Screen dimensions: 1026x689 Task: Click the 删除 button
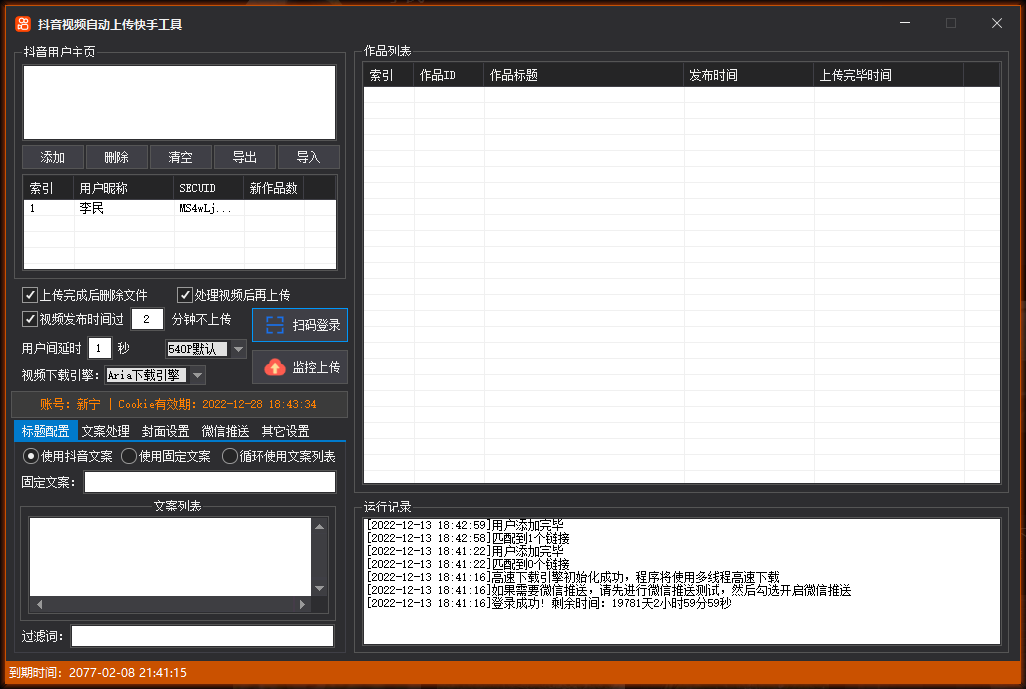pos(116,157)
